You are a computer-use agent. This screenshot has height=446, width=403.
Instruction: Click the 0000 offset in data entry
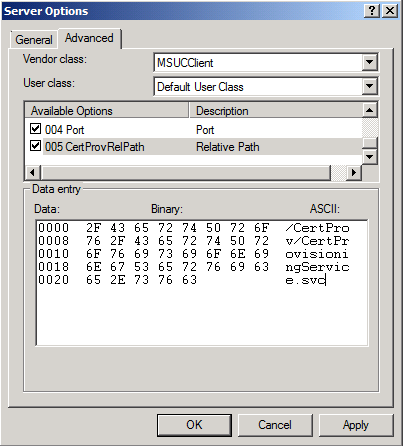(x=53, y=228)
